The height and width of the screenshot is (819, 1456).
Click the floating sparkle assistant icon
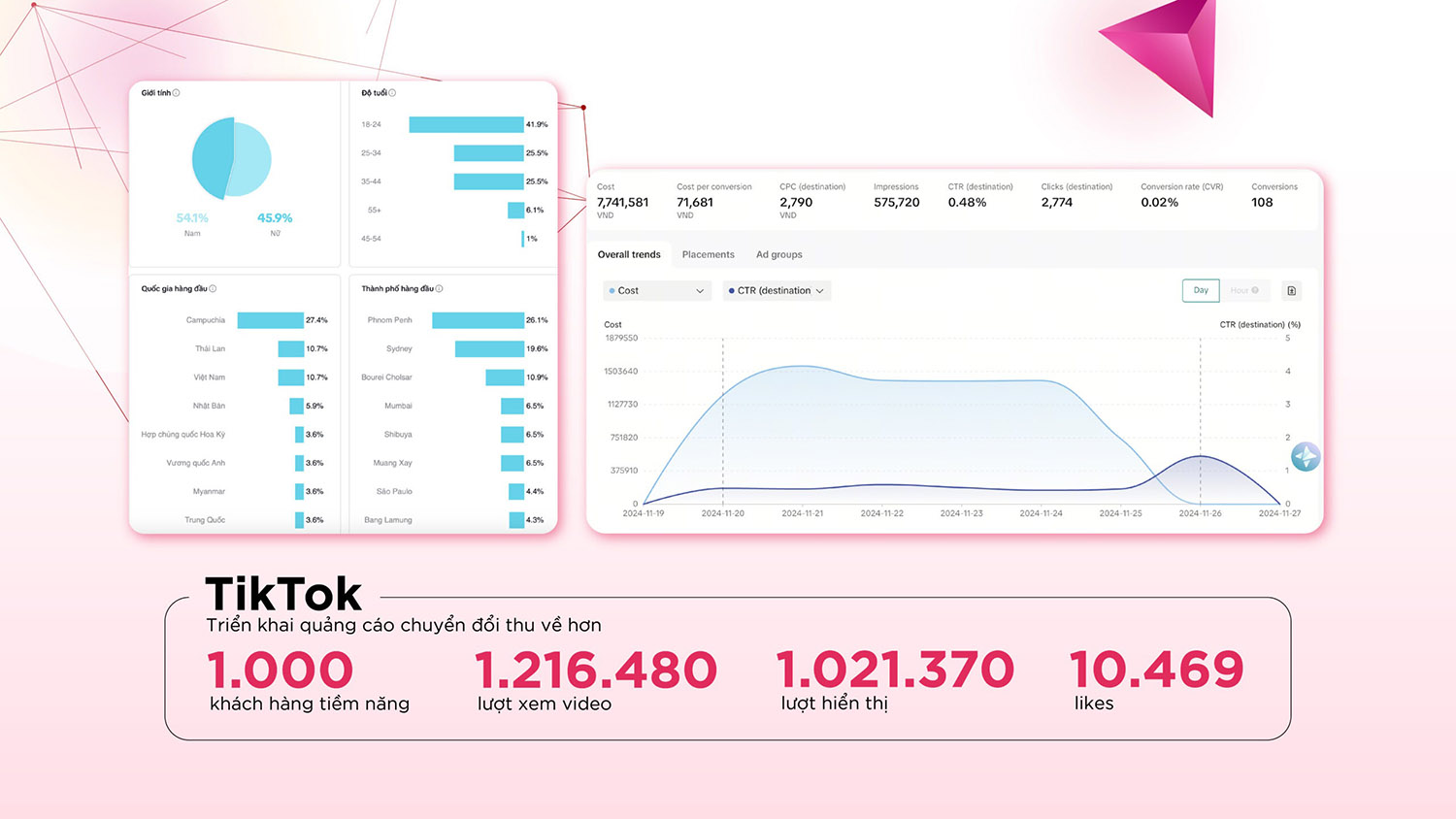(x=1305, y=456)
